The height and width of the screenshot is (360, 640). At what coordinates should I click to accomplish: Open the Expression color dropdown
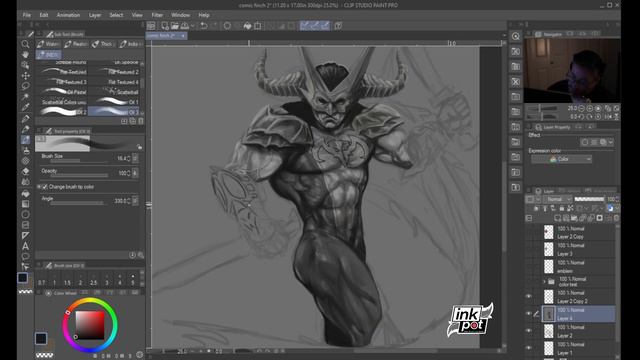click(x=561, y=159)
